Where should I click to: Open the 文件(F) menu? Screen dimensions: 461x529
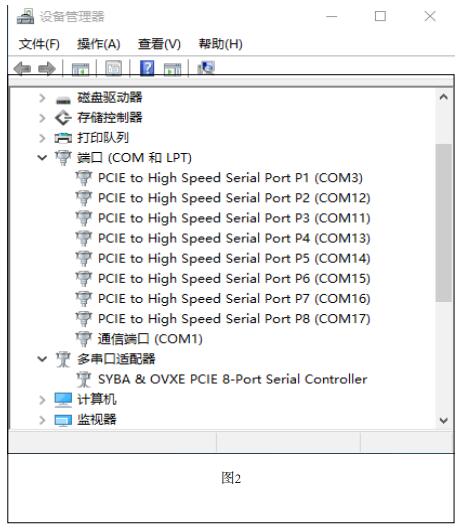tap(39, 44)
